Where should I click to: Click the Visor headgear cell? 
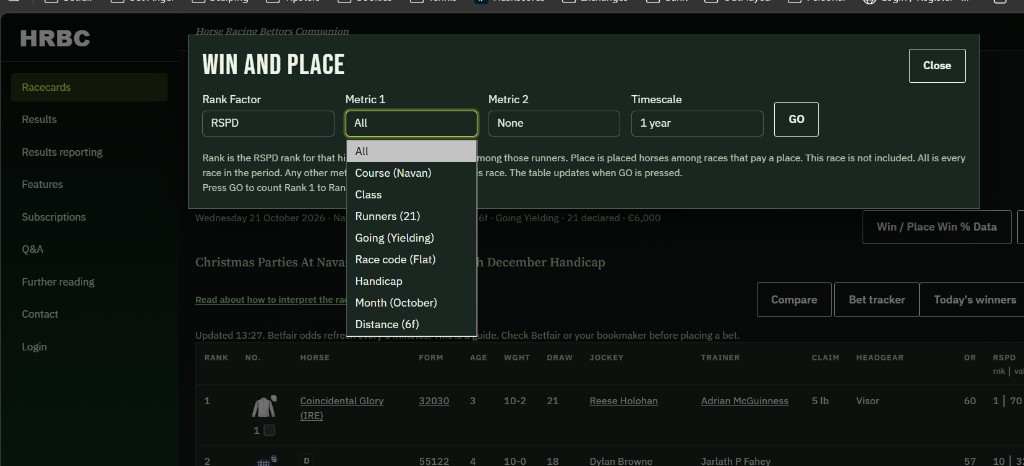click(867, 401)
